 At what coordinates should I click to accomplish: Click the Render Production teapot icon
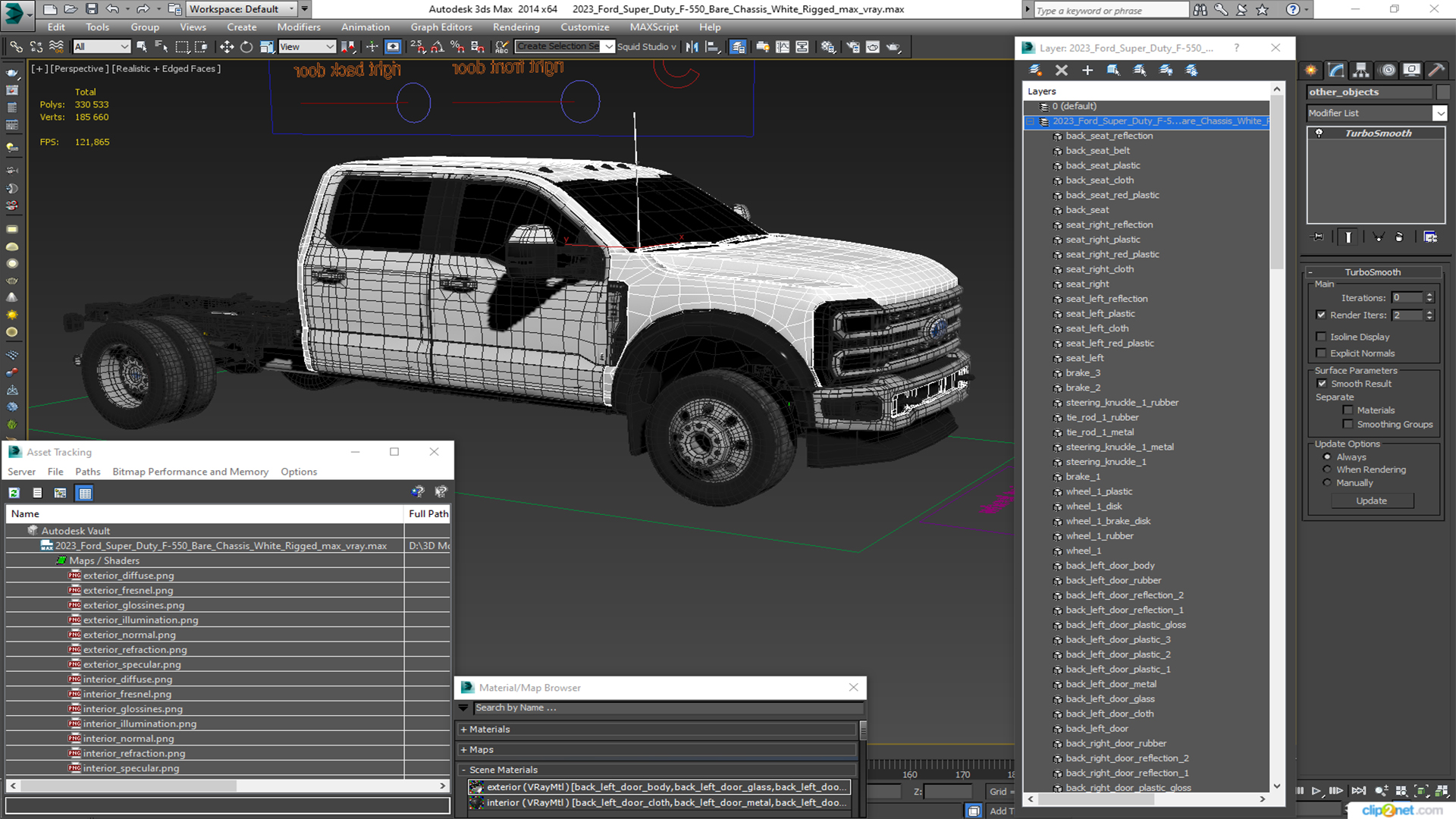click(894, 47)
